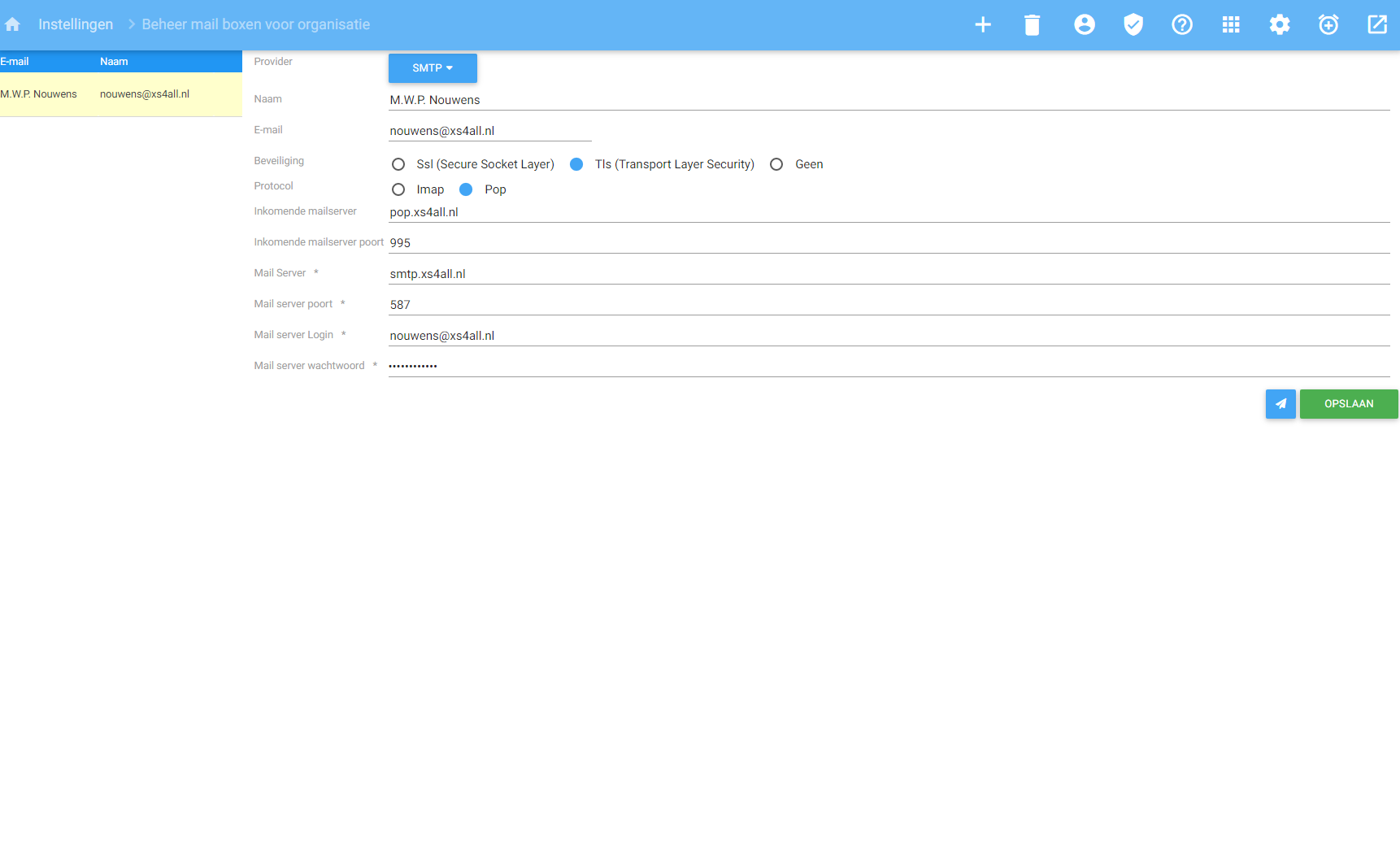Sort by Naam column header

[x=114, y=62]
